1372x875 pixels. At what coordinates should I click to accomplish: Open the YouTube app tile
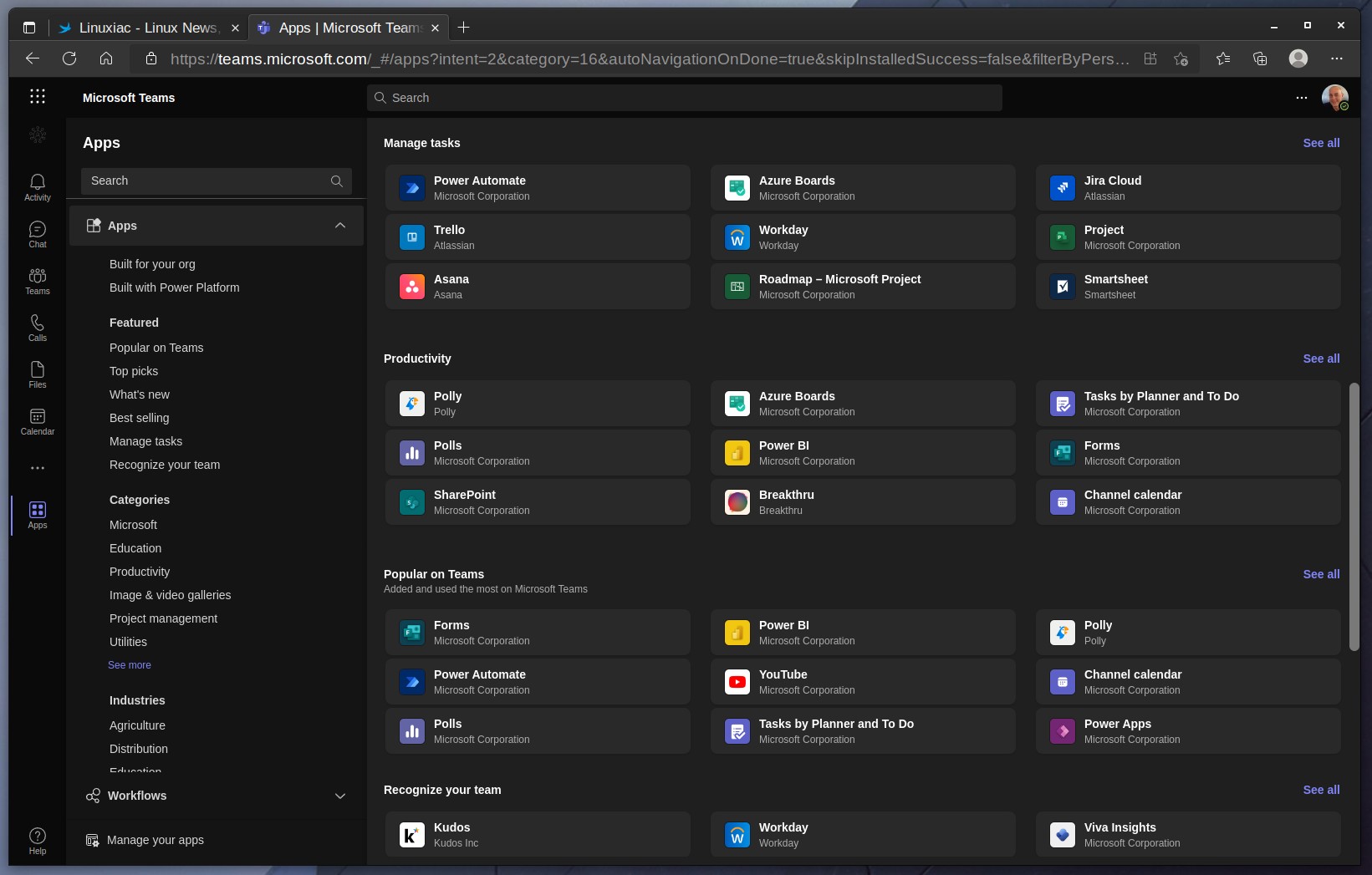point(862,681)
